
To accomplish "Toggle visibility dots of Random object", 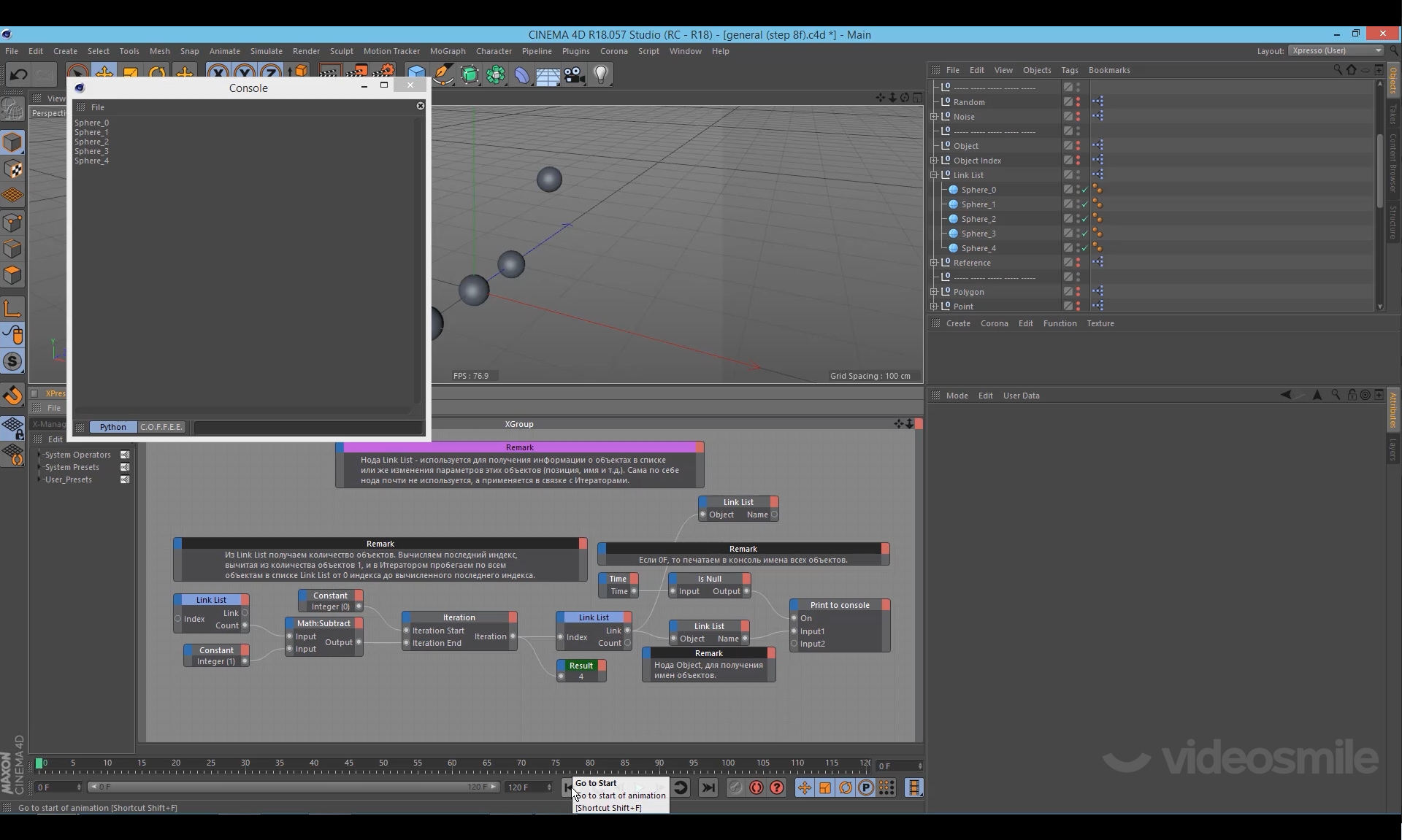I will 1078,102.
